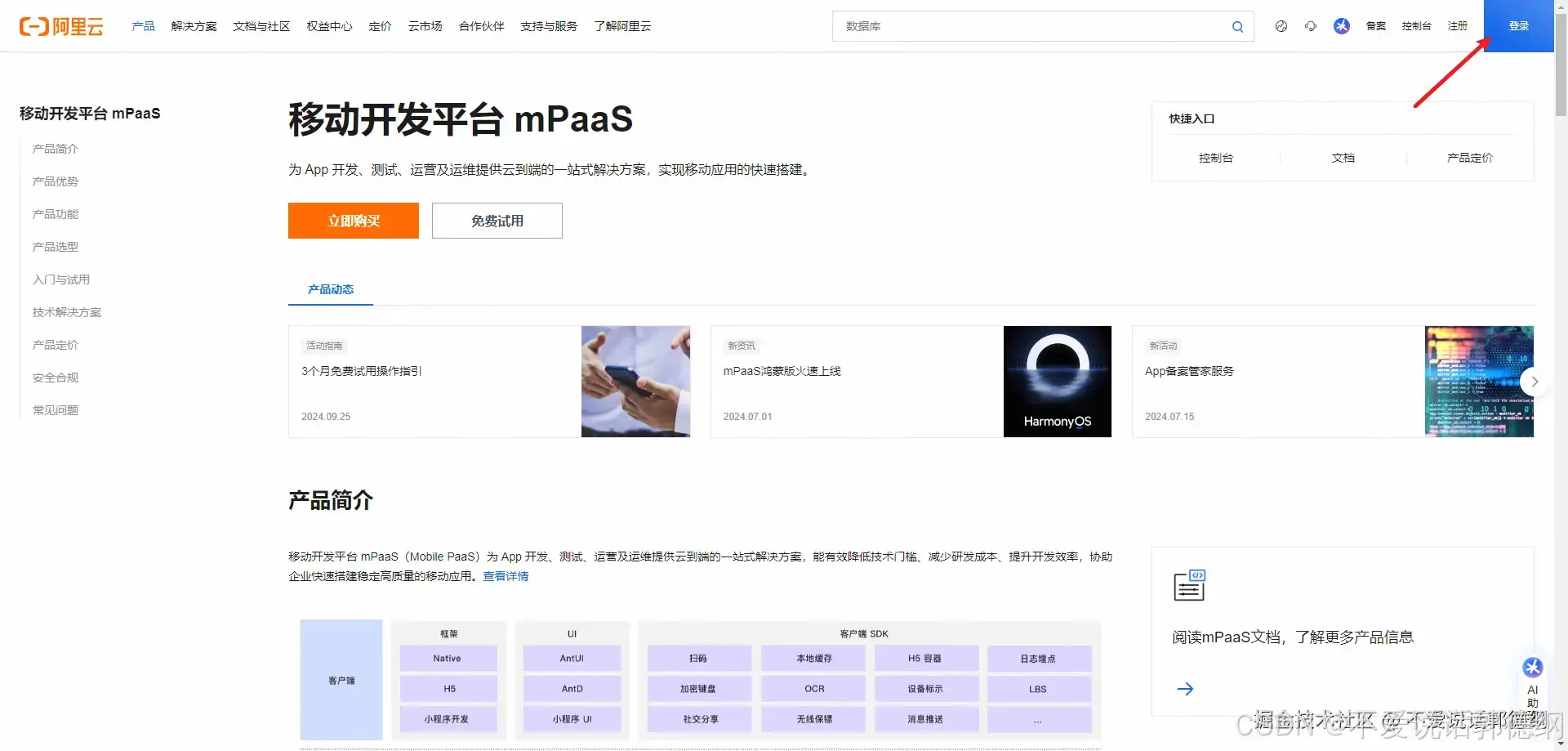Open the floating AI assistant widget
Viewport: 1568px width, 751px height.
point(1533,682)
